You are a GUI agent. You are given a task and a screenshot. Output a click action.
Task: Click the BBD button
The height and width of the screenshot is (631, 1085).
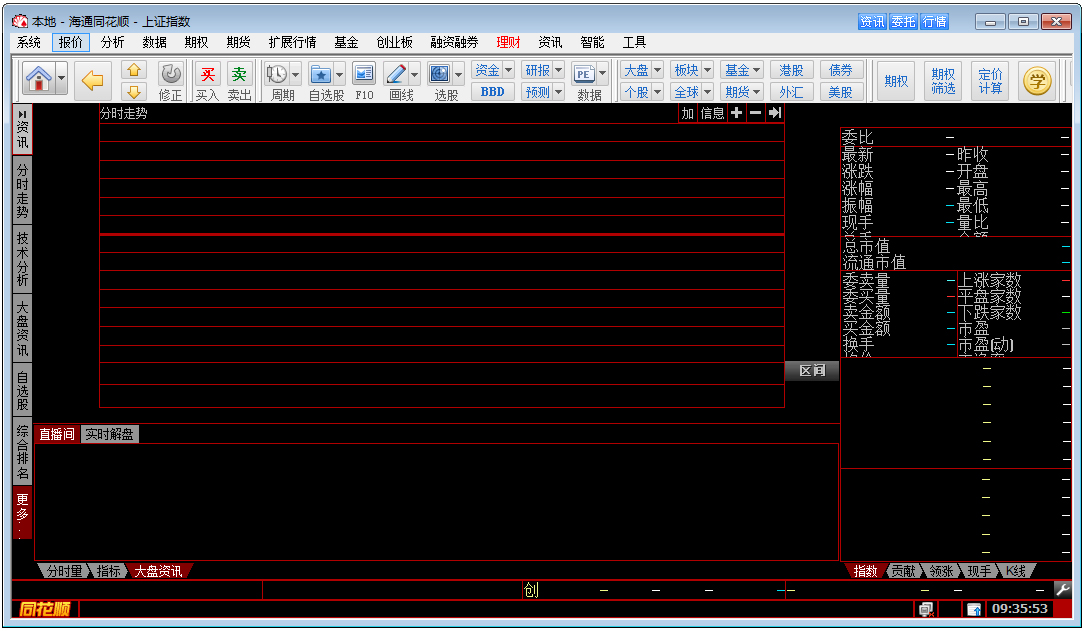[x=492, y=91]
